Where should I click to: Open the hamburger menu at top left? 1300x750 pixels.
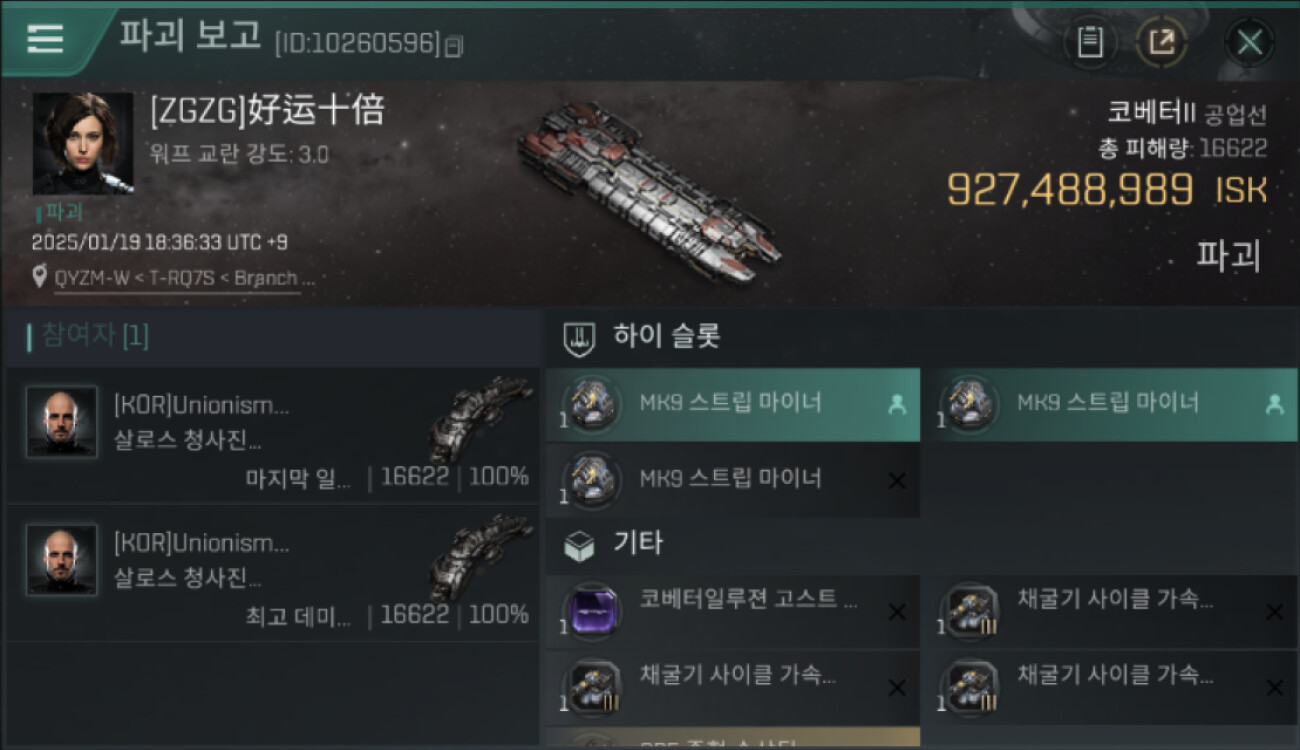click(x=45, y=38)
